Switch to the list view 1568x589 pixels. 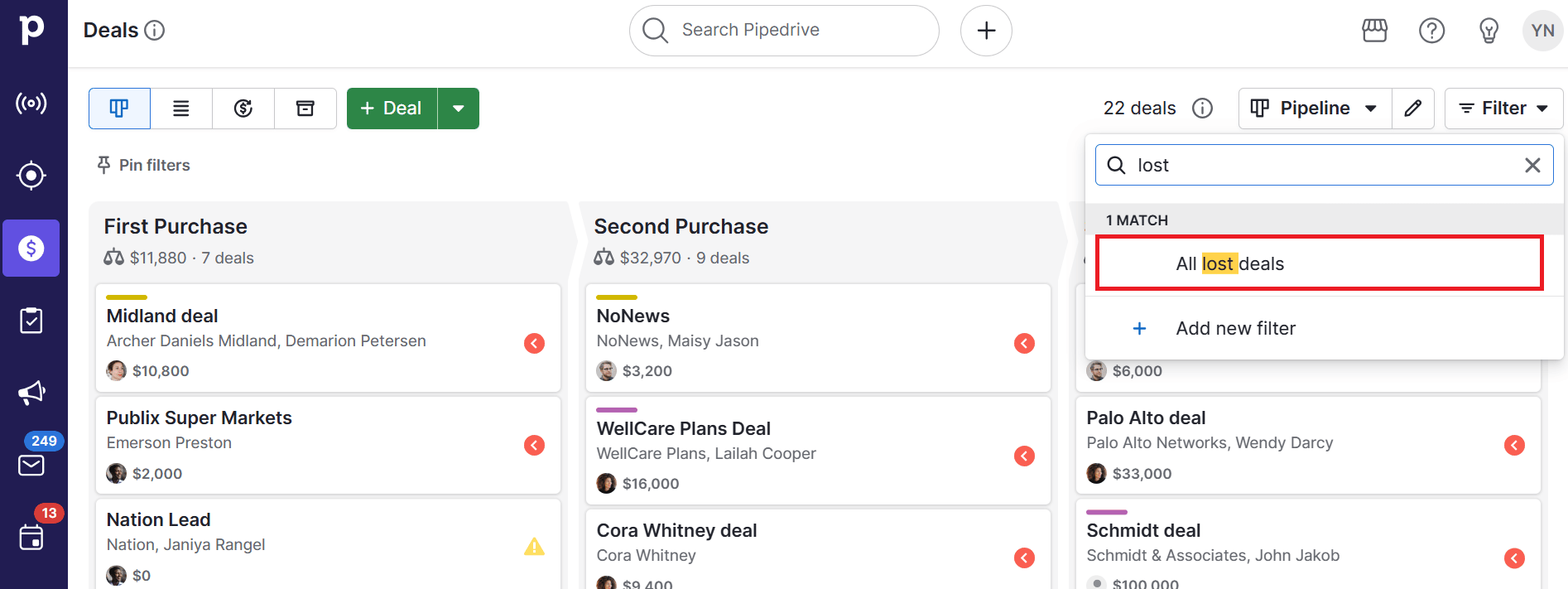pyautogui.click(x=181, y=109)
